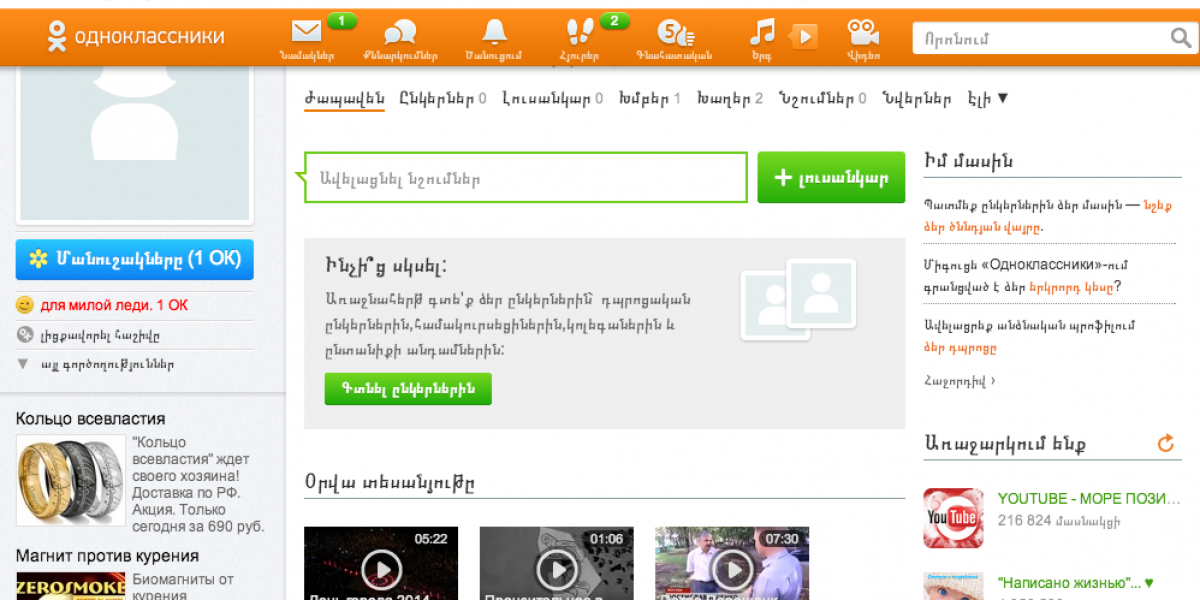Play the video thumbnail marked 01:06

556,563
